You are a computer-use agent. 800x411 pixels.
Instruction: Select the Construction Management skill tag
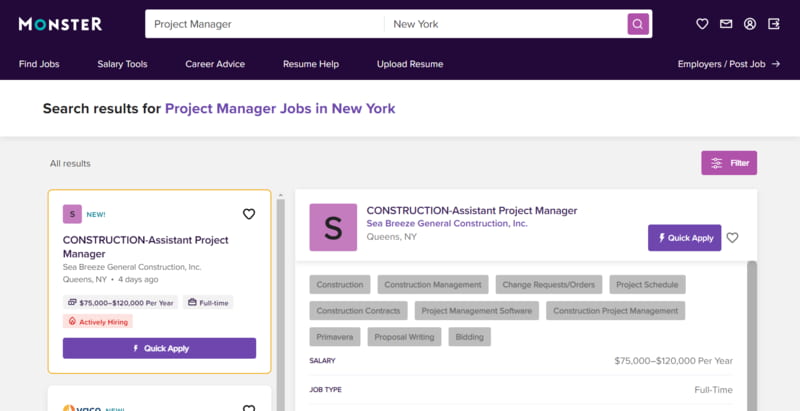coord(433,285)
